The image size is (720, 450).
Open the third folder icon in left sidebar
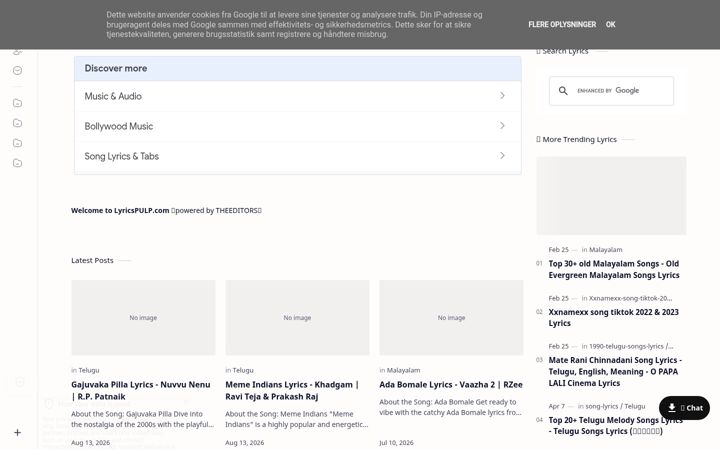click(17, 143)
